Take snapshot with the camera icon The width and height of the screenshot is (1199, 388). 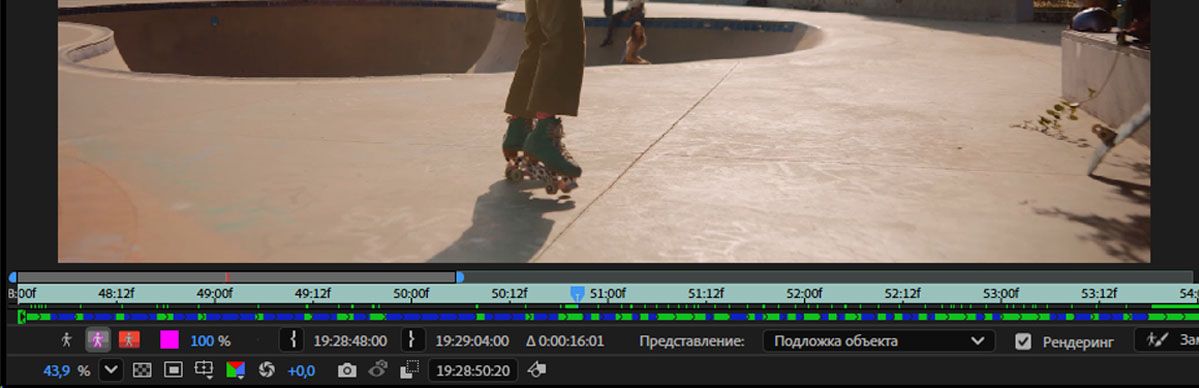(x=347, y=370)
